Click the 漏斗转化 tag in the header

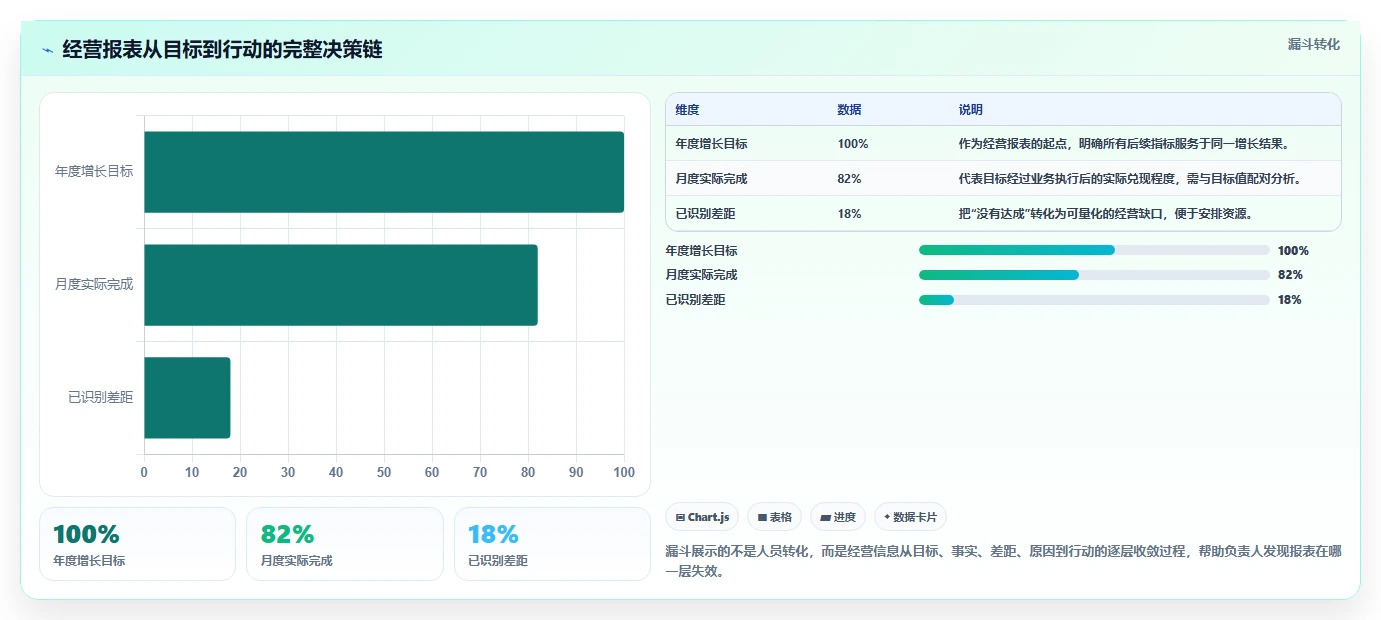tap(1313, 44)
